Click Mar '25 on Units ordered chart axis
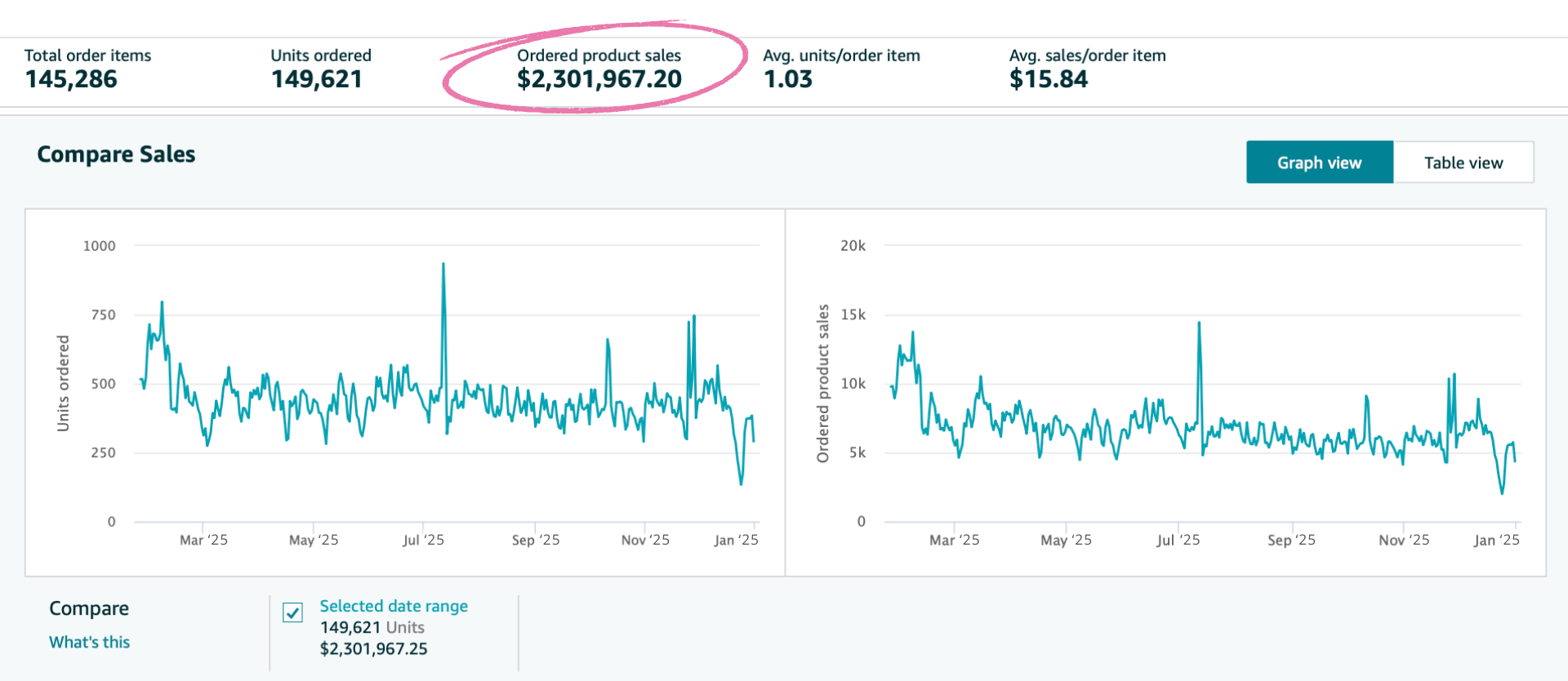This screenshot has width=1568, height=681. [203, 540]
